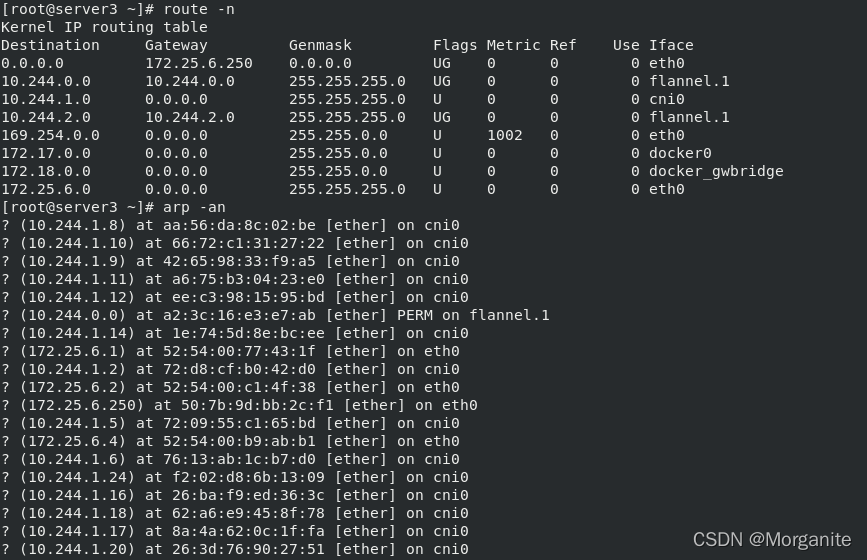The width and height of the screenshot is (867, 560).
Task: Click 'Kernel IP routing table' heading
Action: pos(104,27)
